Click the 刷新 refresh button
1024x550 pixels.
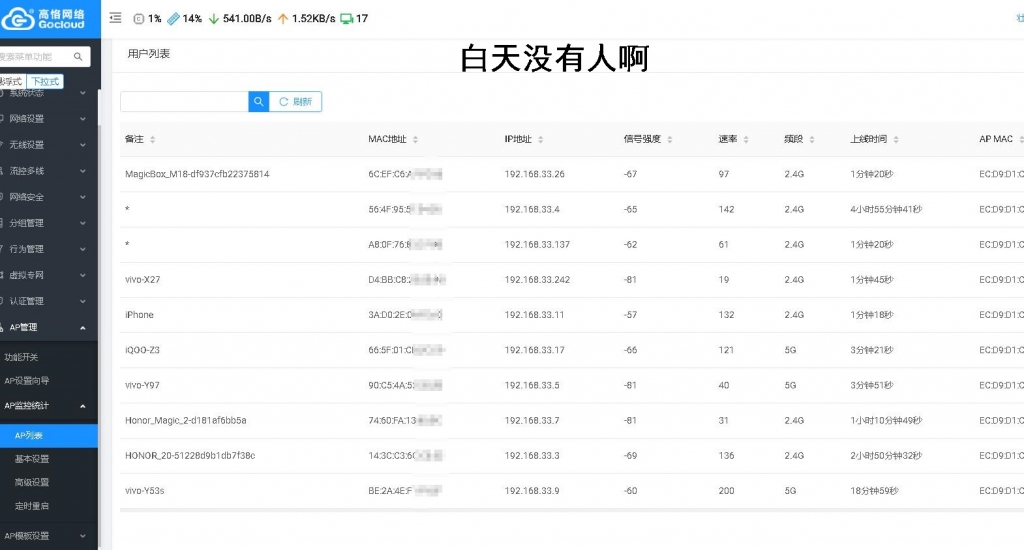click(296, 102)
